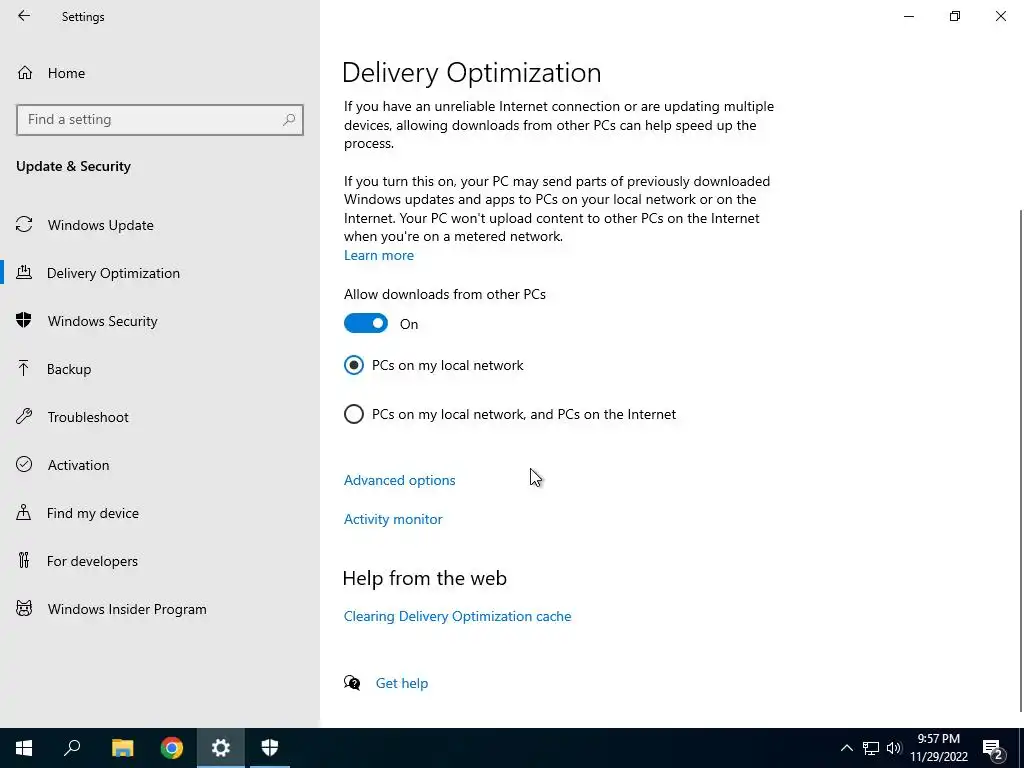1024x768 pixels.
Task: Open the Learn more link
Action: 379,255
